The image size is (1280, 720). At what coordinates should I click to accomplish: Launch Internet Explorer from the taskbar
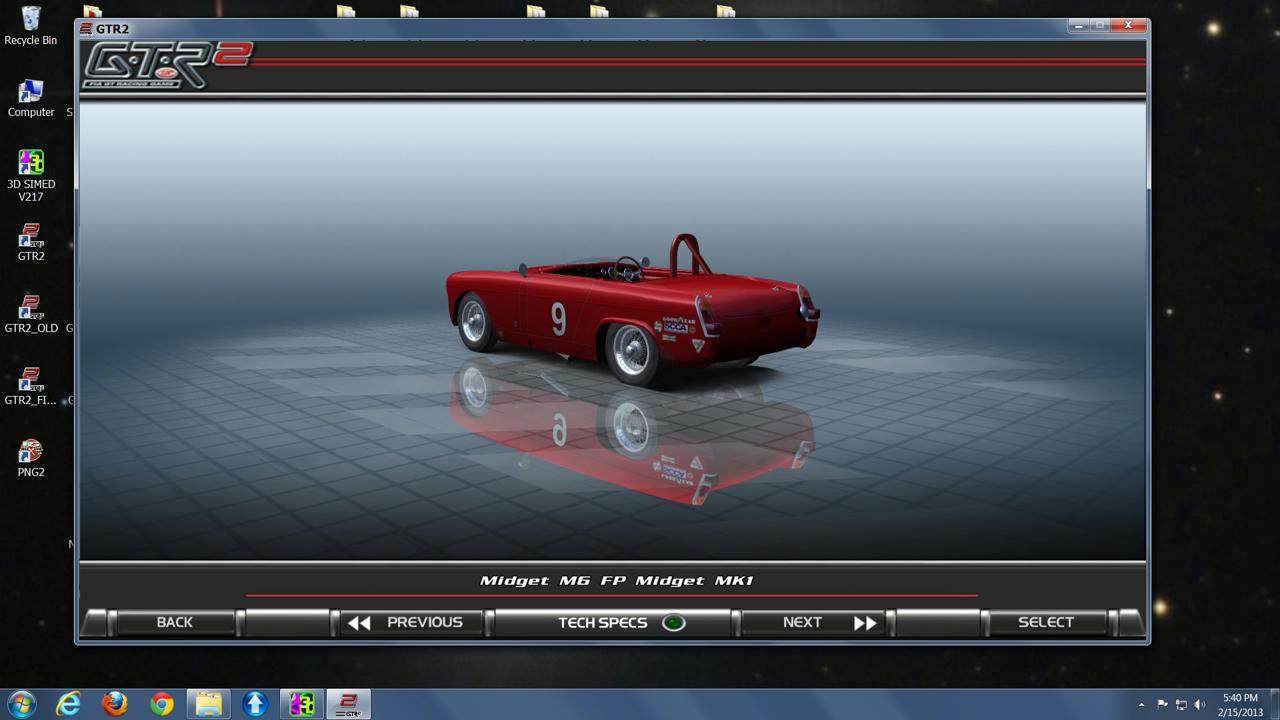point(68,704)
